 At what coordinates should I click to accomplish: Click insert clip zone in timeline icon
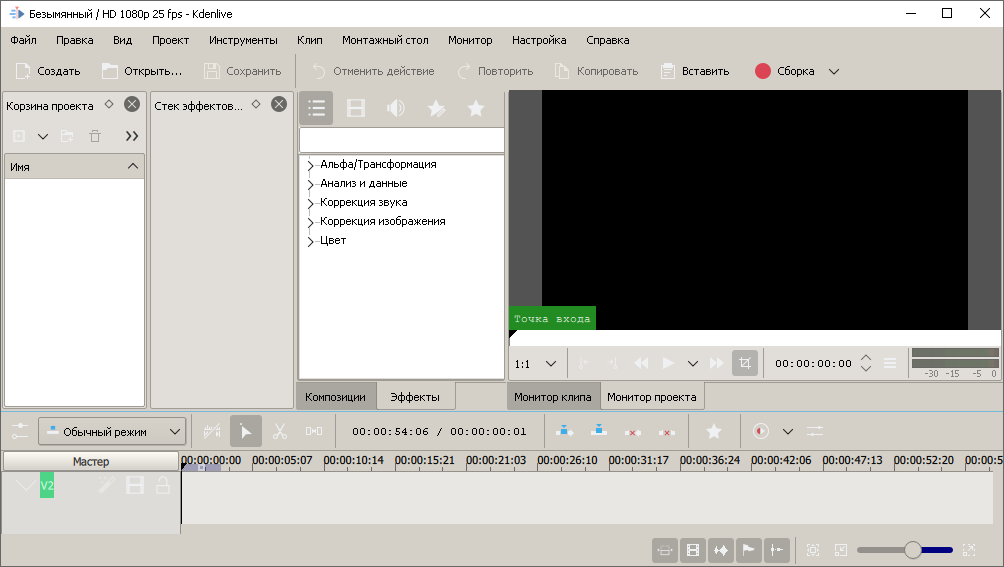(564, 431)
